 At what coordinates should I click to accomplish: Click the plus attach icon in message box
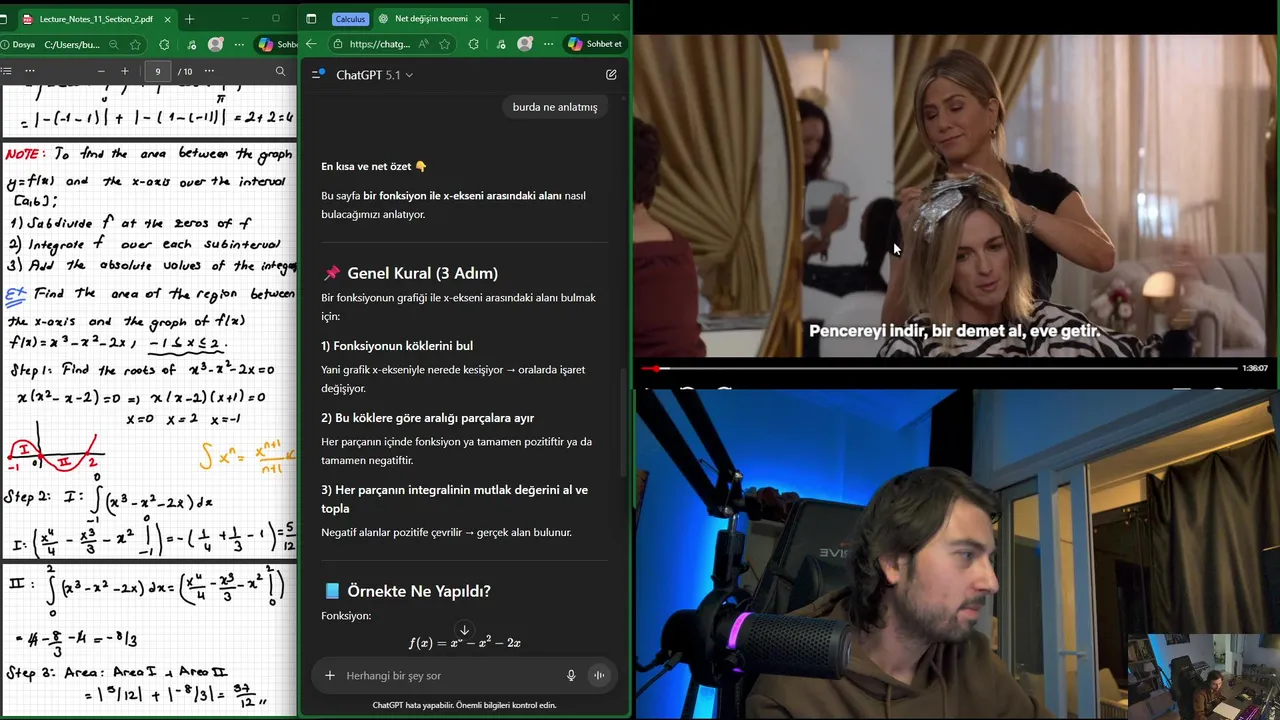[x=330, y=675]
